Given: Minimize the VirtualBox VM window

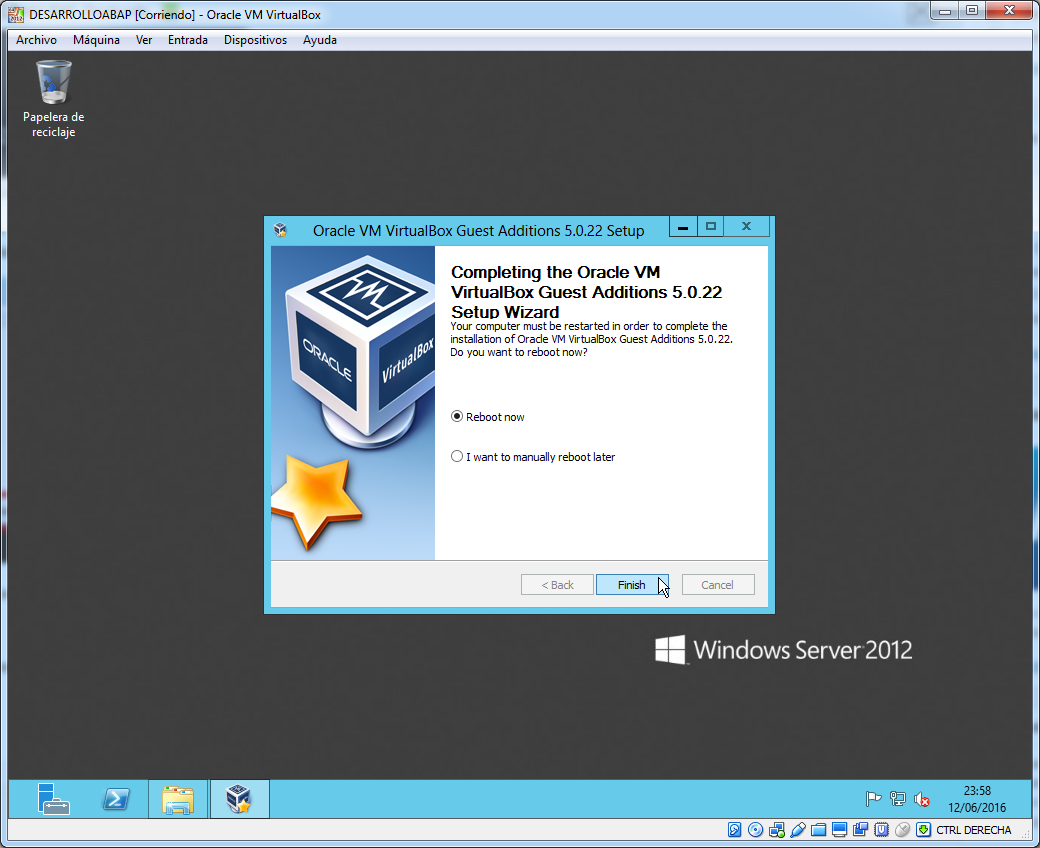Looking at the screenshot, I should click(x=944, y=11).
